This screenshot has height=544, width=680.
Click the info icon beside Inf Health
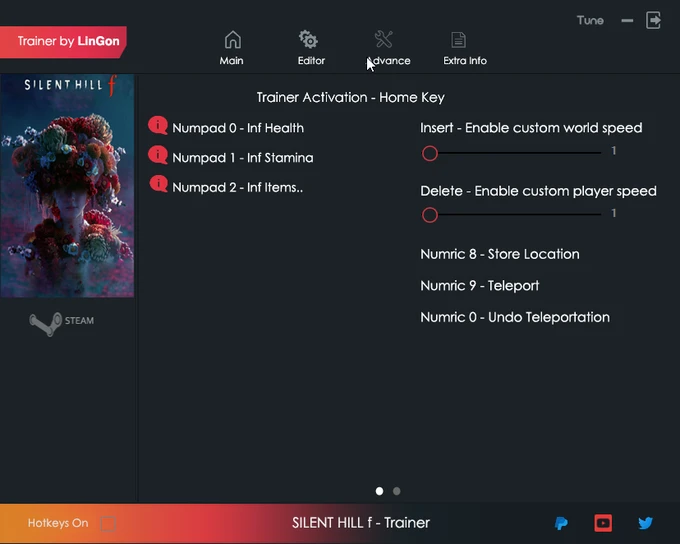pyautogui.click(x=158, y=125)
